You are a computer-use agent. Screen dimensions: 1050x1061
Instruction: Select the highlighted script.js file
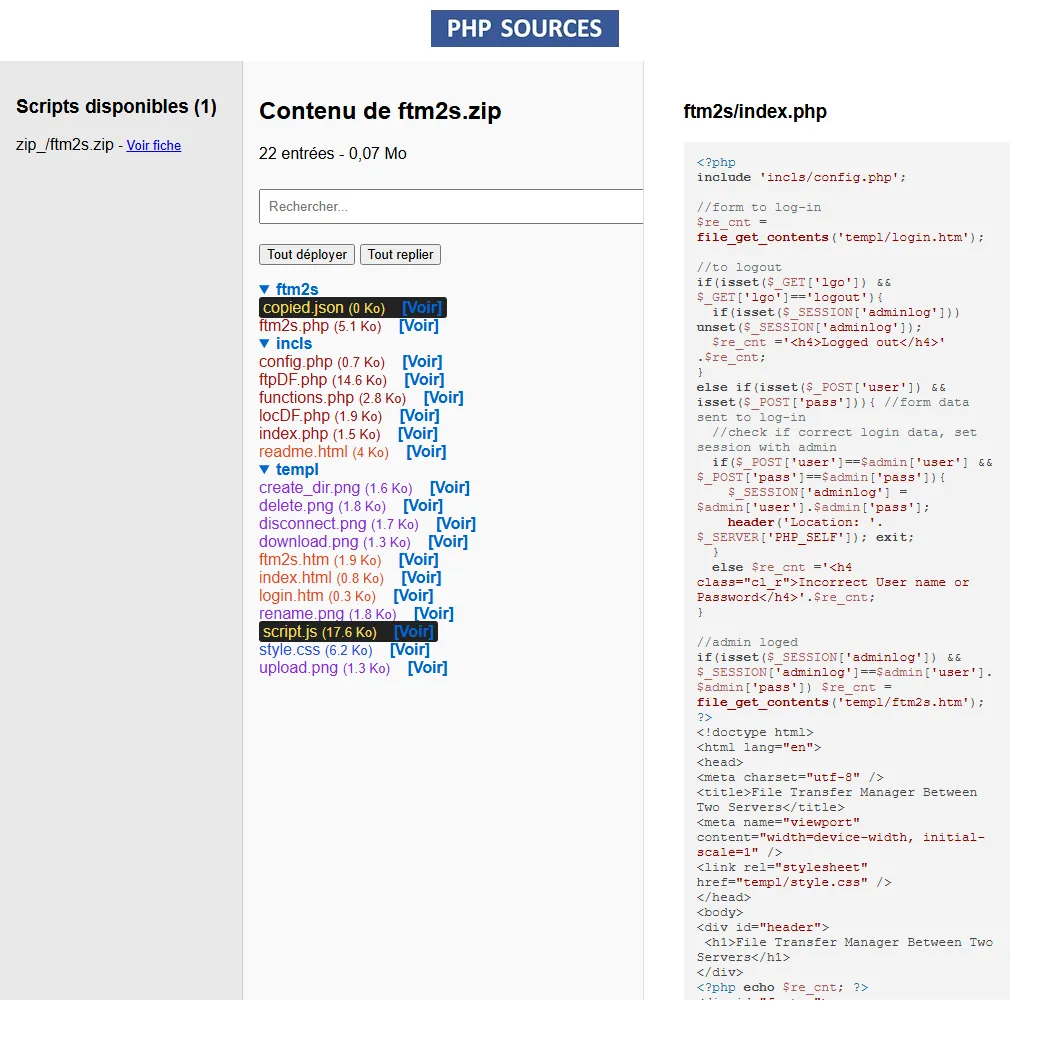pyautogui.click(x=290, y=632)
